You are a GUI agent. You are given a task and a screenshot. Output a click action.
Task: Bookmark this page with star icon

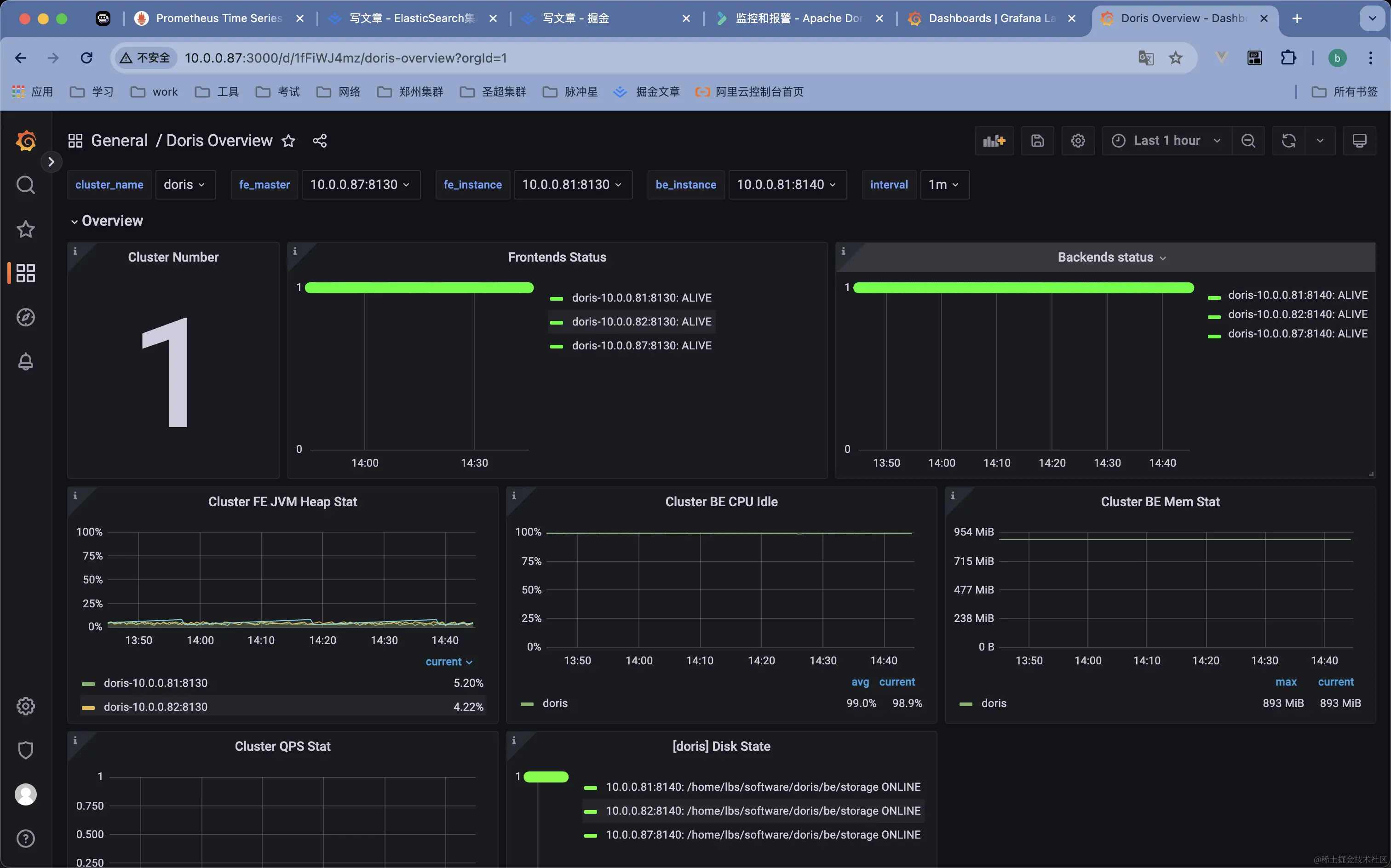pos(1176,58)
